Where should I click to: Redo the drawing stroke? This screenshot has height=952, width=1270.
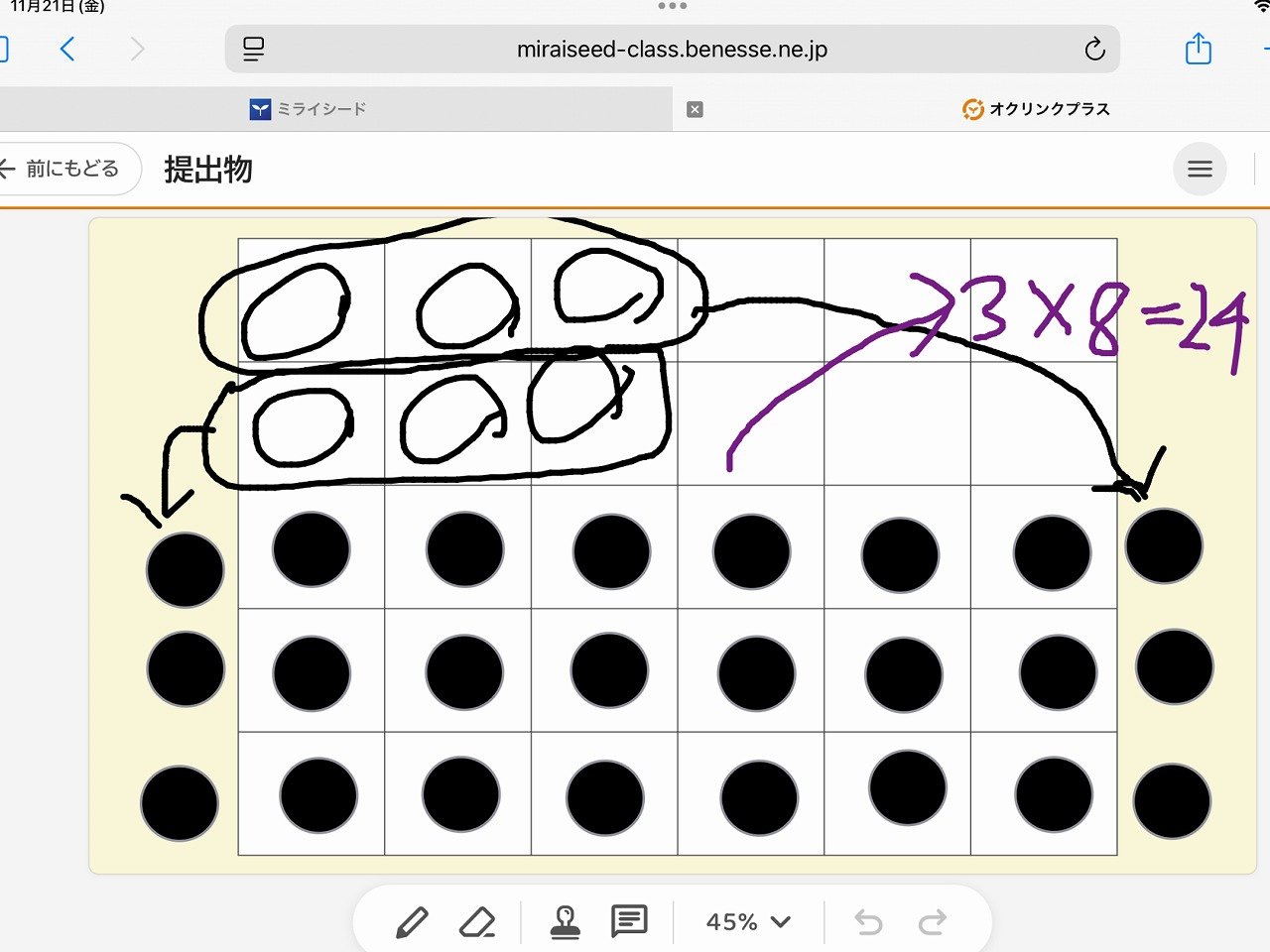(933, 922)
